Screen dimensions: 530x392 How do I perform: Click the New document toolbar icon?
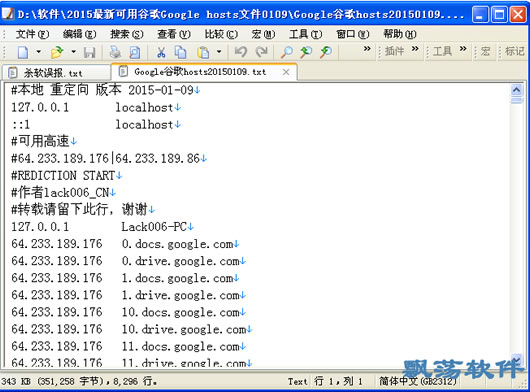(23, 52)
